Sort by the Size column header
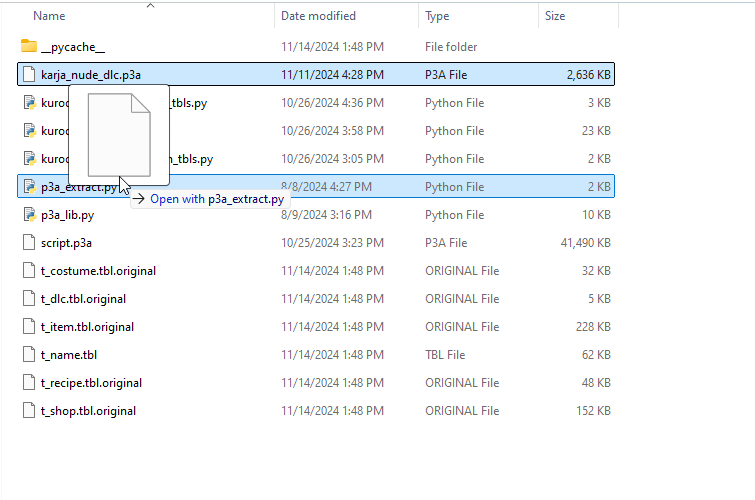 (x=555, y=16)
